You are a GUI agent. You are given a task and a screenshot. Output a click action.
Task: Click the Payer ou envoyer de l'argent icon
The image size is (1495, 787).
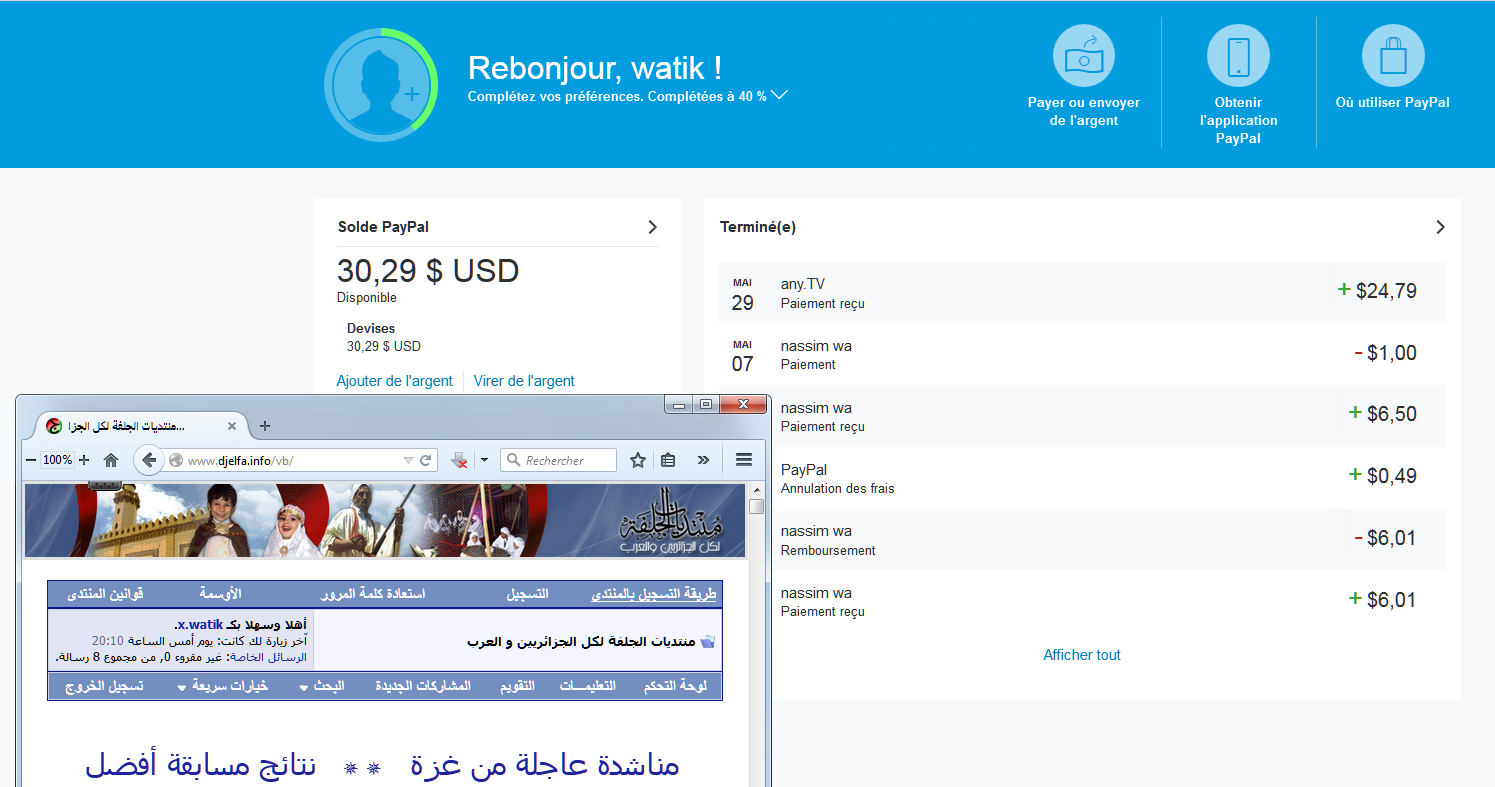coord(1084,56)
